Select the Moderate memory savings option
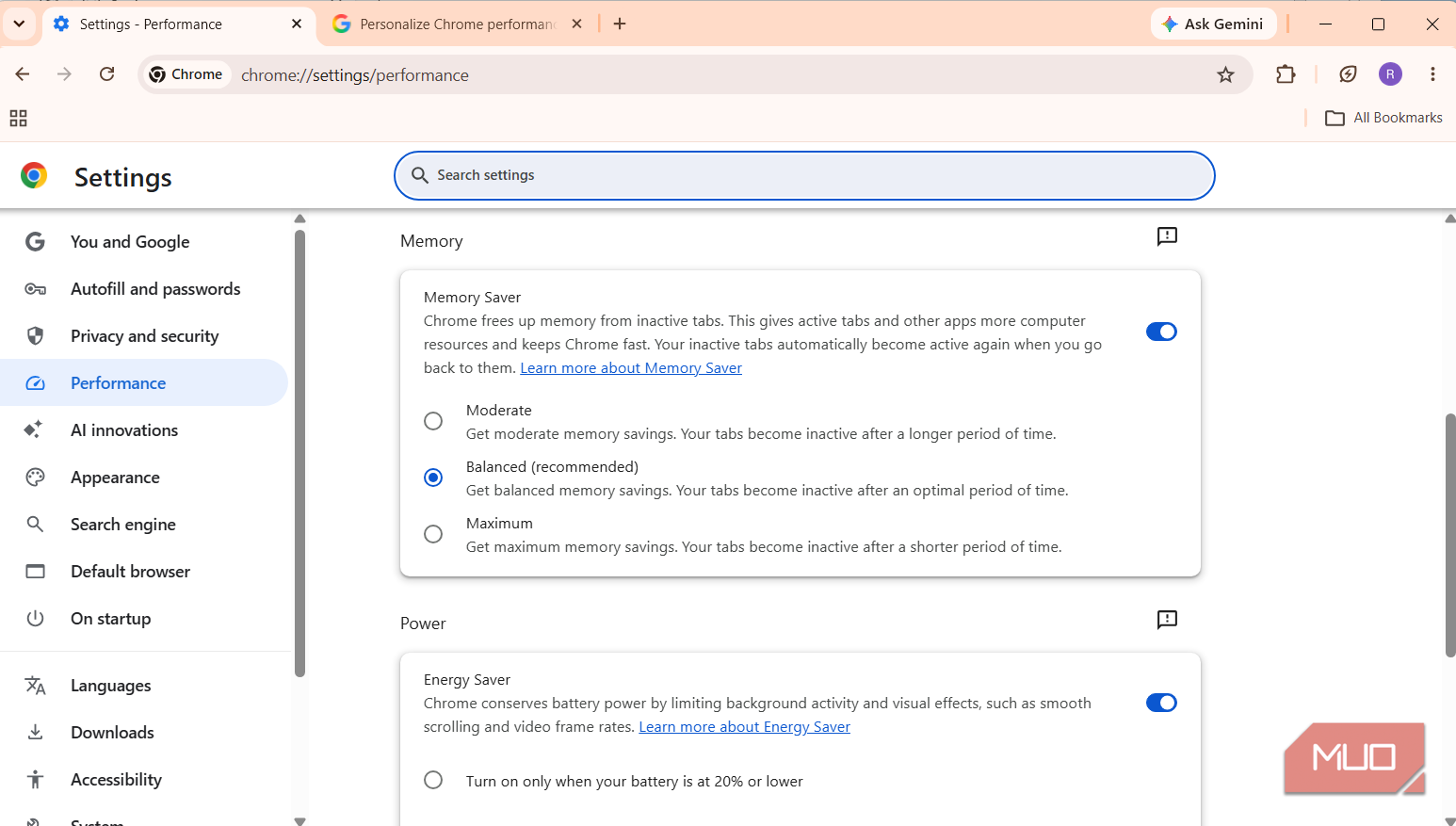Viewport: 1456px width, 826px height. click(433, 421)
